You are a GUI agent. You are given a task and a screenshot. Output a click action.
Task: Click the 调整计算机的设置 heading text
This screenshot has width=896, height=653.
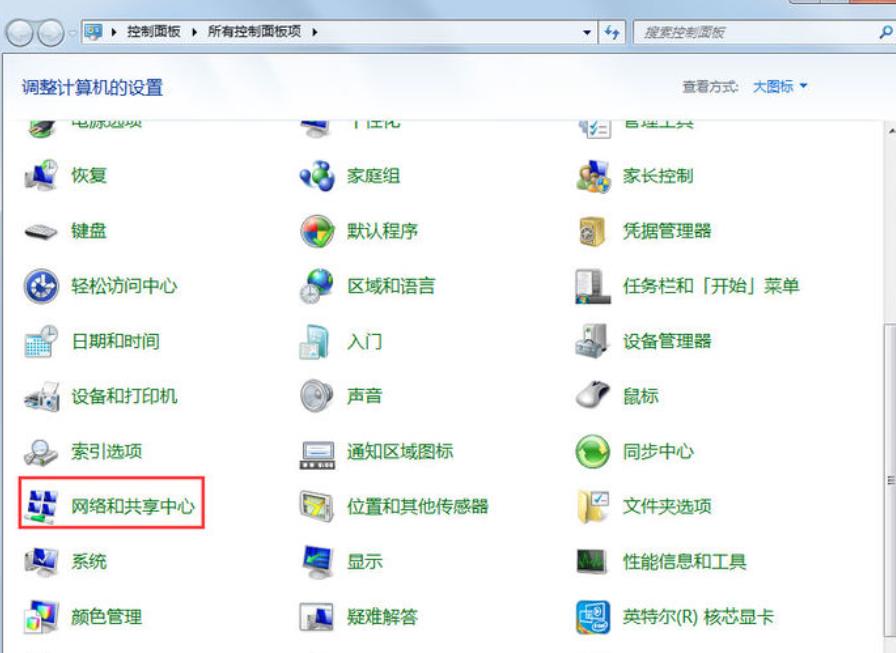93,87
